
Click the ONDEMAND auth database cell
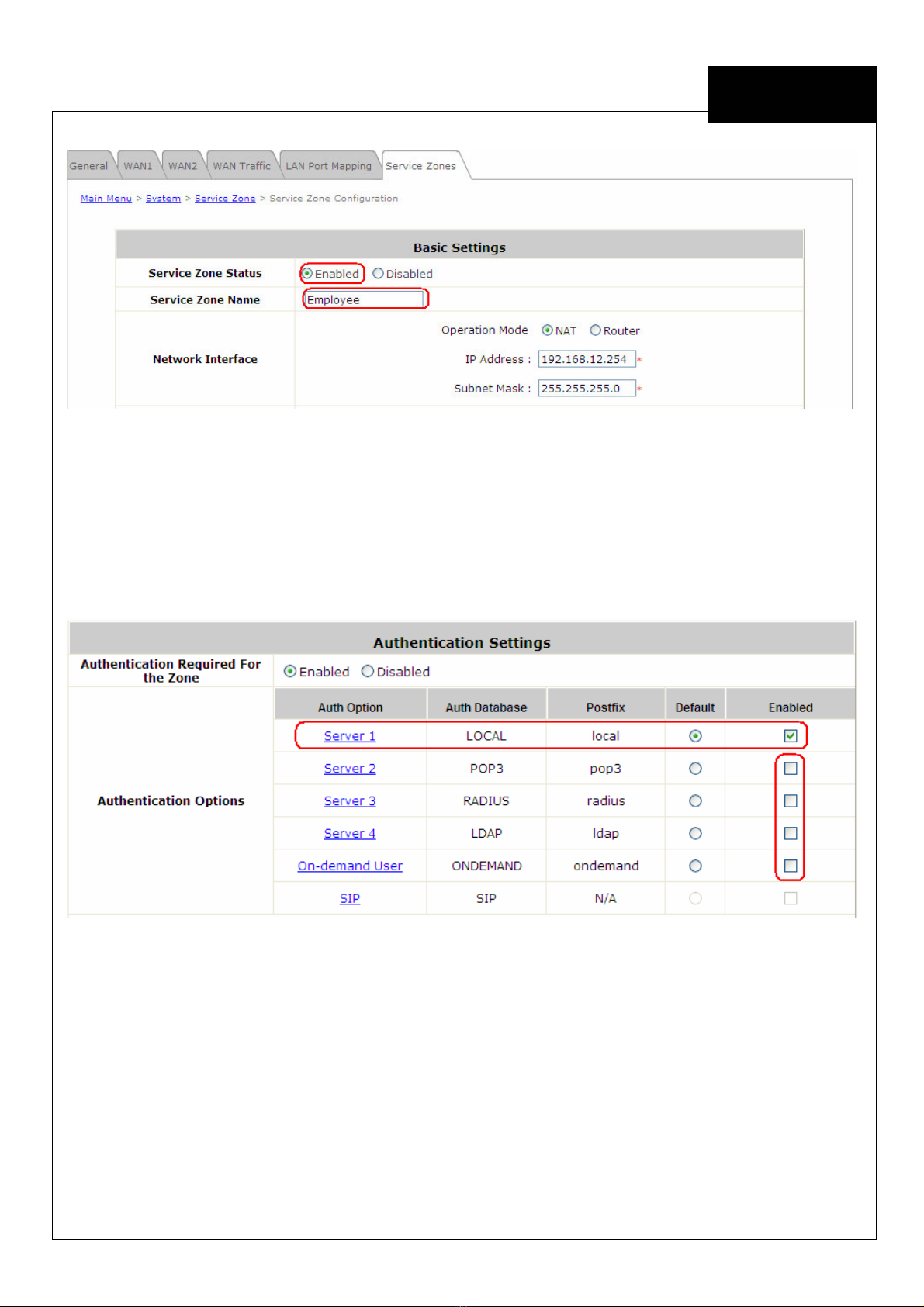[x=486, y=866]
